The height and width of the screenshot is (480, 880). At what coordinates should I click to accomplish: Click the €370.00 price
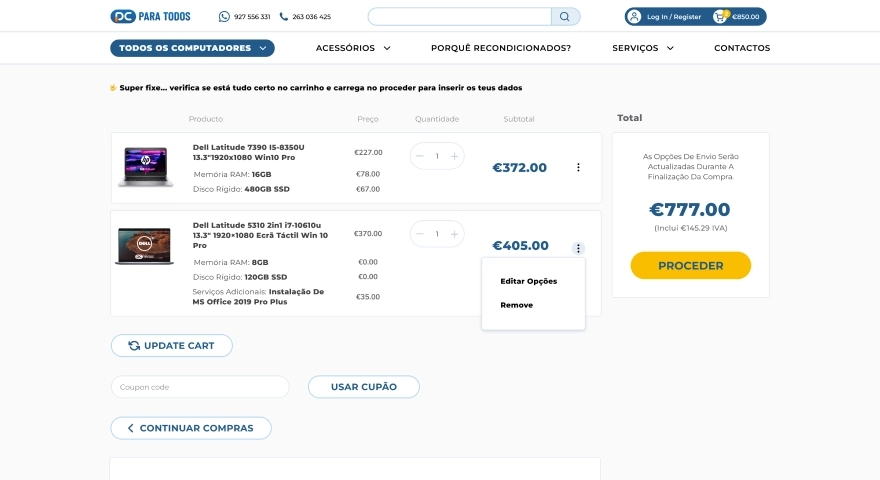pyautogui.click(x=368, y=234)
